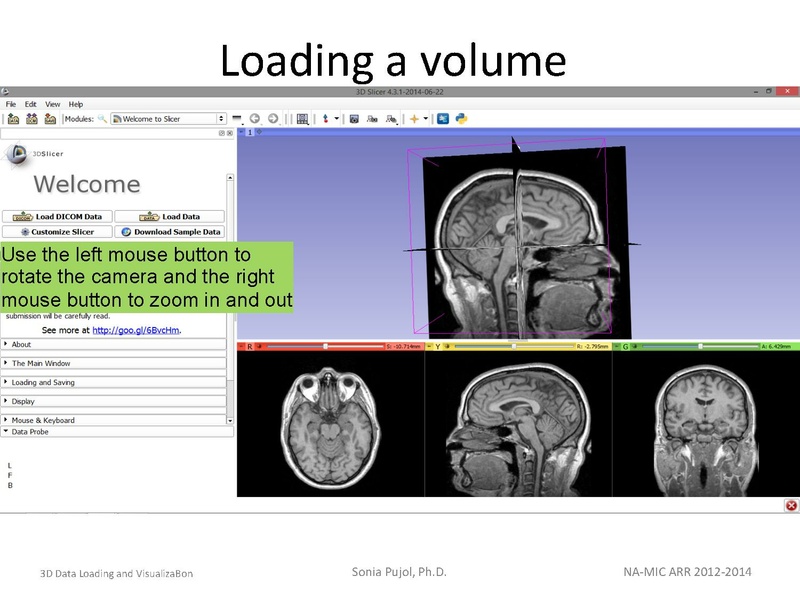Go to next module with forward arrow
Viewport: 800px width, 600px height.
point(273,119)
